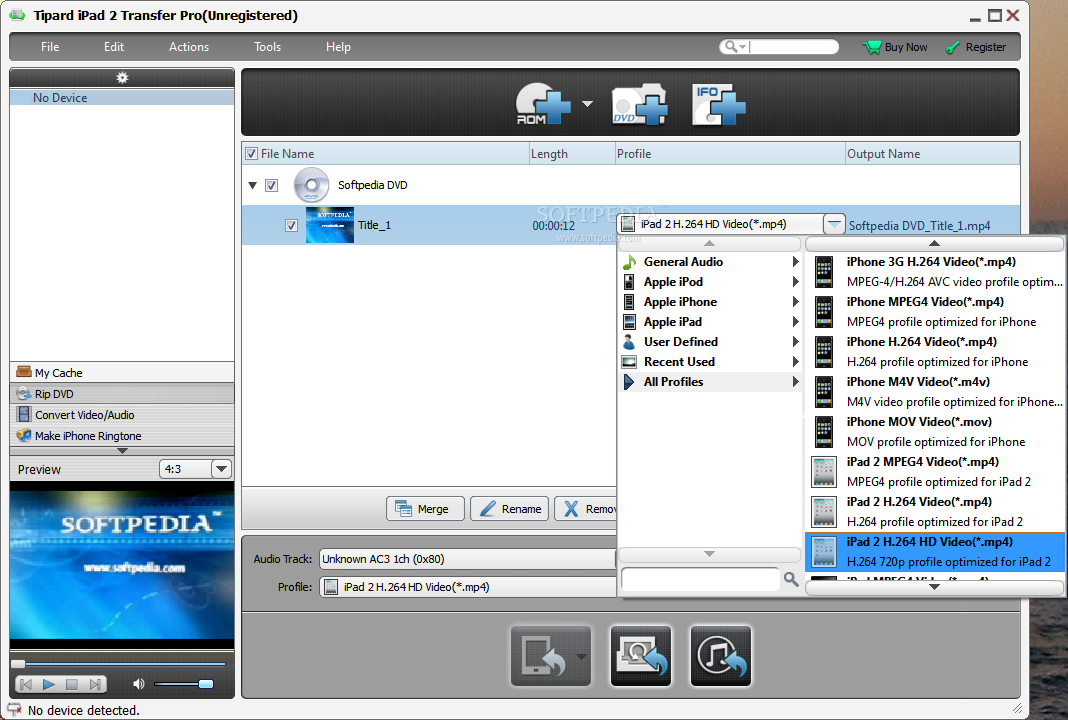Image resolution: width=1068 pixels, height=720 pixels.
Task: Click the Merge button
Action: coord(425,509)
